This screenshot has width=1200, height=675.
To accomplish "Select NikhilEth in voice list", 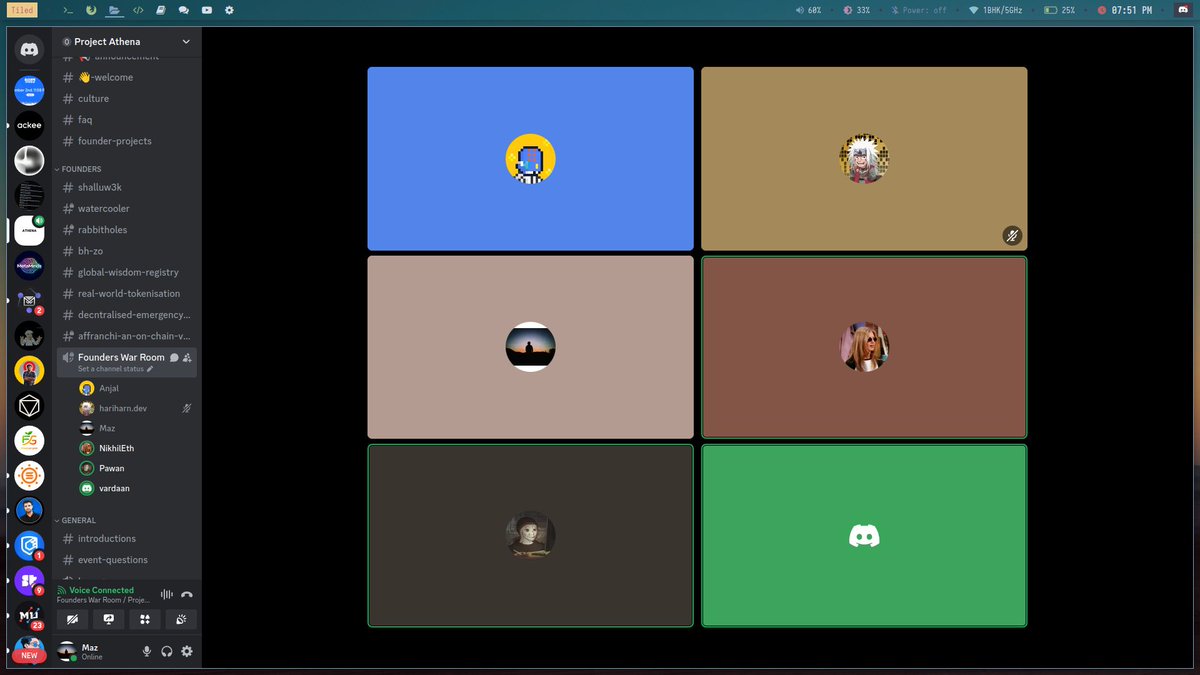I will tap(135, 448).
